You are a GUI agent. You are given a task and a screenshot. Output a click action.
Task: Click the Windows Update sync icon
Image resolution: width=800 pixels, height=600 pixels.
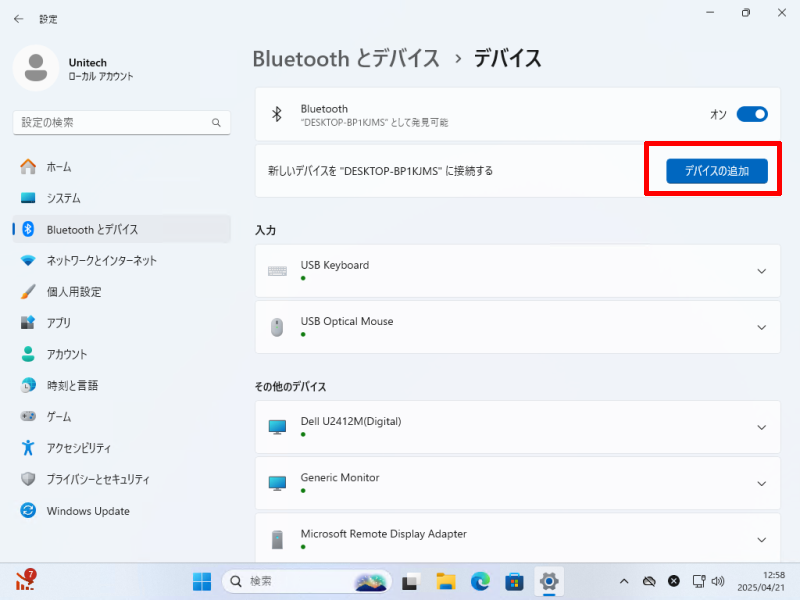(x=28, y=510)
